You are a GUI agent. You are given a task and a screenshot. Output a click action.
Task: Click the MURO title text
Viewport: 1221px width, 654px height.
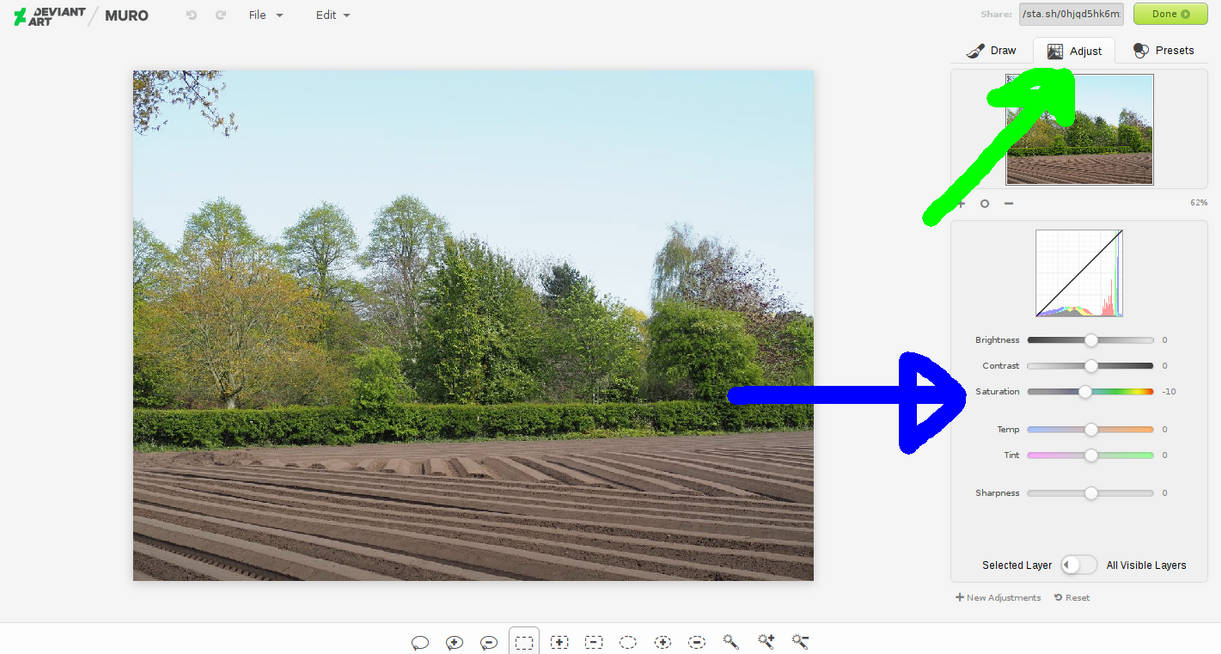tap(127, 15)
